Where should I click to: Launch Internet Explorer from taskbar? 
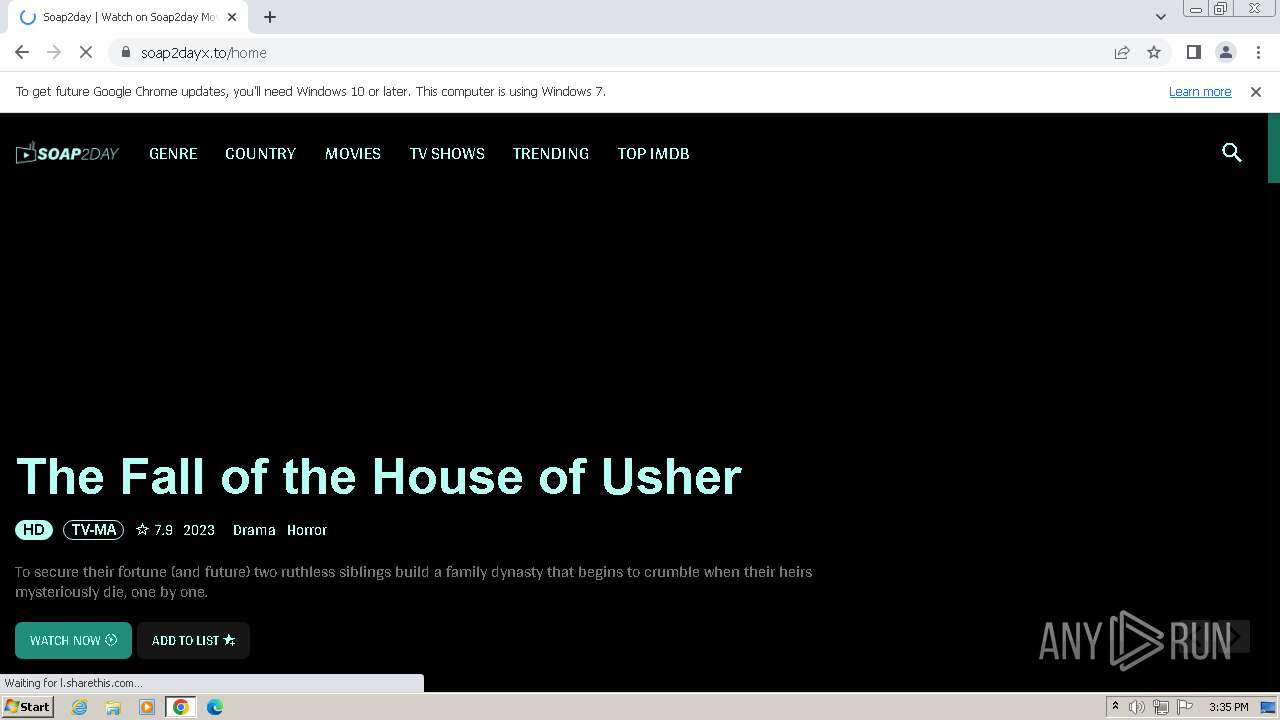point(80,707)
